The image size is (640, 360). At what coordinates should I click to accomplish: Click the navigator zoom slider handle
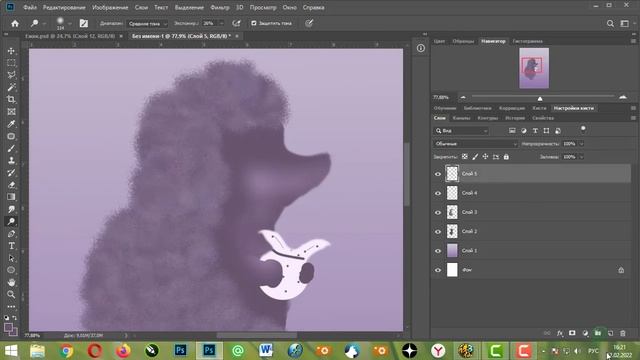pyautogui.click(x=540, y=98)
